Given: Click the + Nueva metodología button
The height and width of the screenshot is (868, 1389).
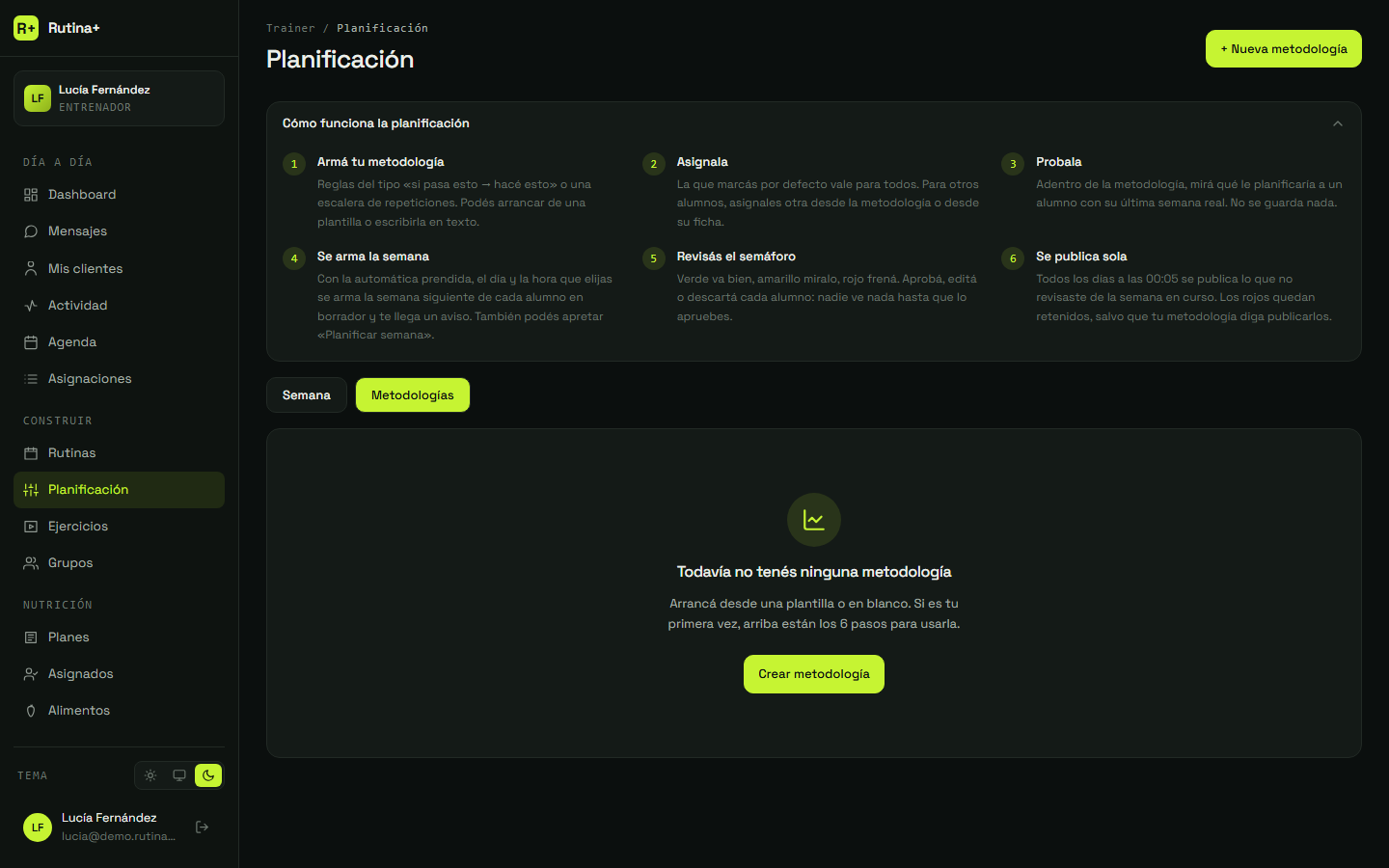Looking at the screenshot, I should (1284, 49).
